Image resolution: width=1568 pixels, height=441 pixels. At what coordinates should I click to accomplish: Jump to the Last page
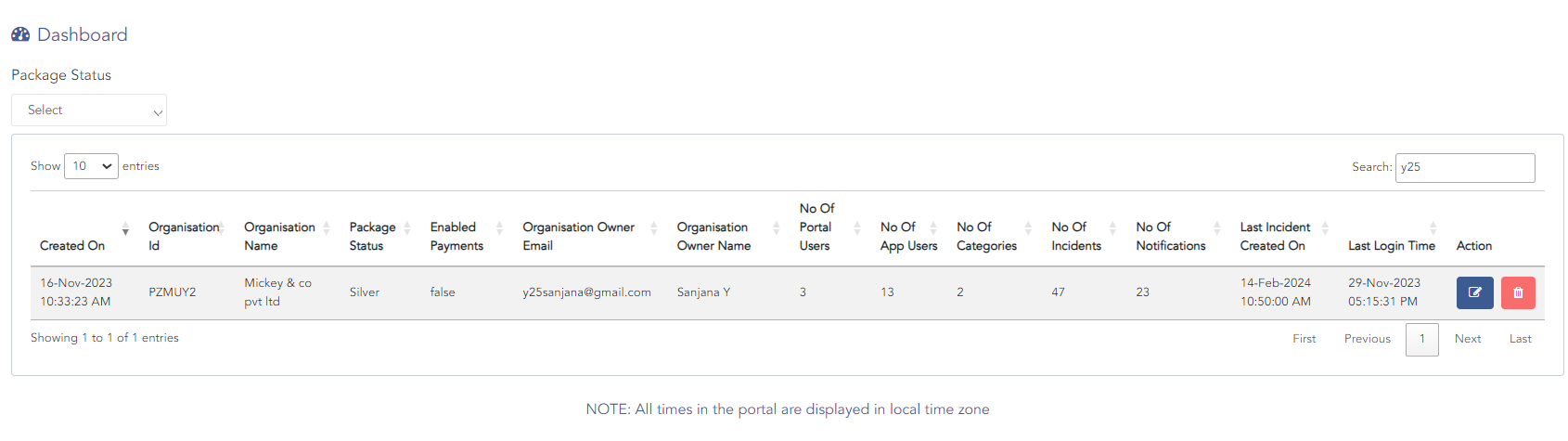coord(1520,339)
